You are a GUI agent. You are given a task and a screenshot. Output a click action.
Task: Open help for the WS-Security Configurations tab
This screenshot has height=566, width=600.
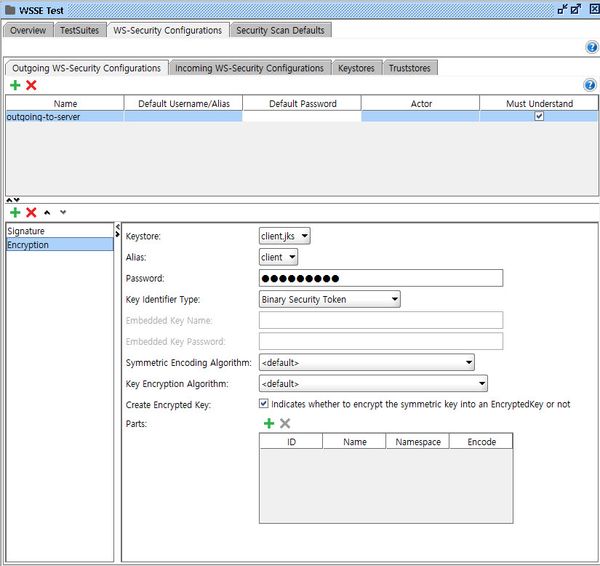[x=591, y=47]
